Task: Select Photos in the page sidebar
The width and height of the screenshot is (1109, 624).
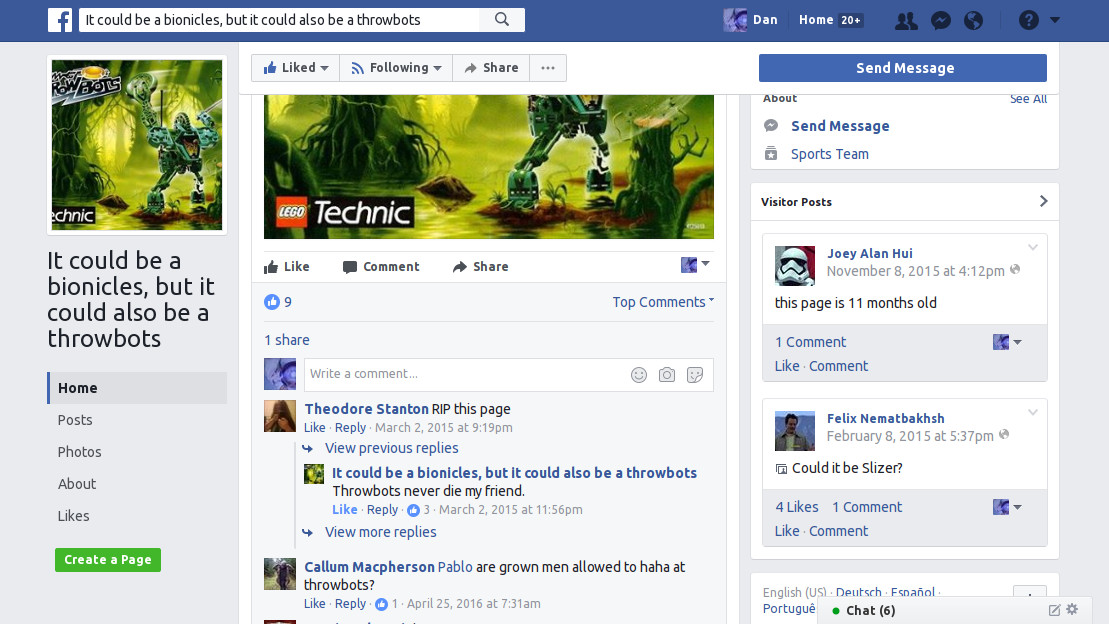Action: click(x=79, y=452)
